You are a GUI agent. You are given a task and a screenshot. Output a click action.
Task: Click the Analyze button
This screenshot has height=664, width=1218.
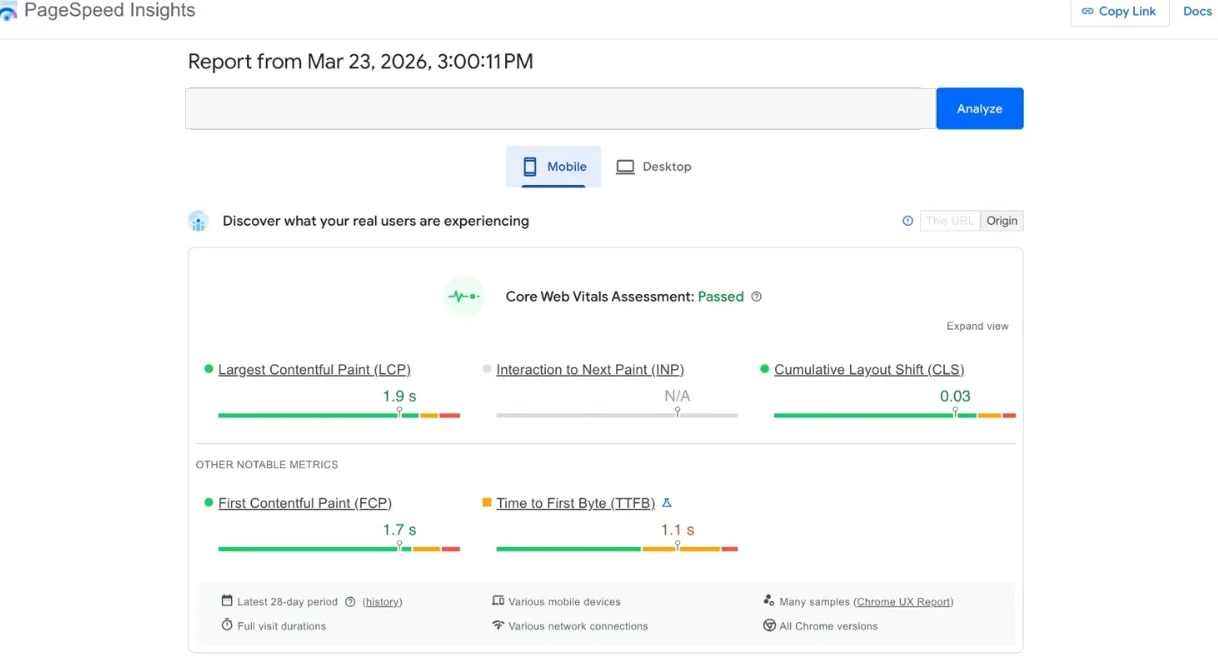coord(979,108)
